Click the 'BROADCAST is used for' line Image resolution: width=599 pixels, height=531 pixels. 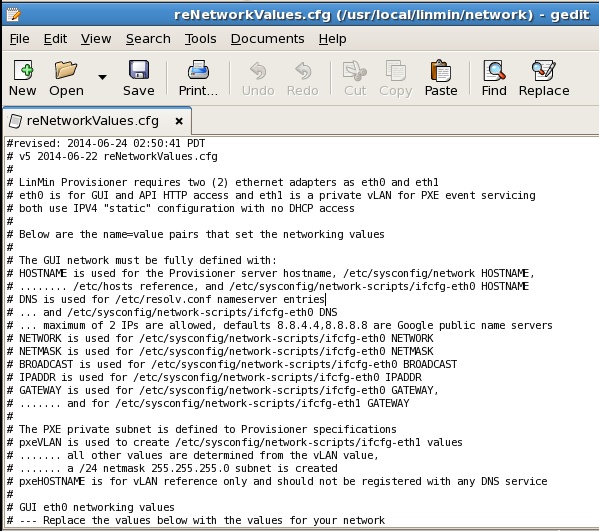point(232,364)
